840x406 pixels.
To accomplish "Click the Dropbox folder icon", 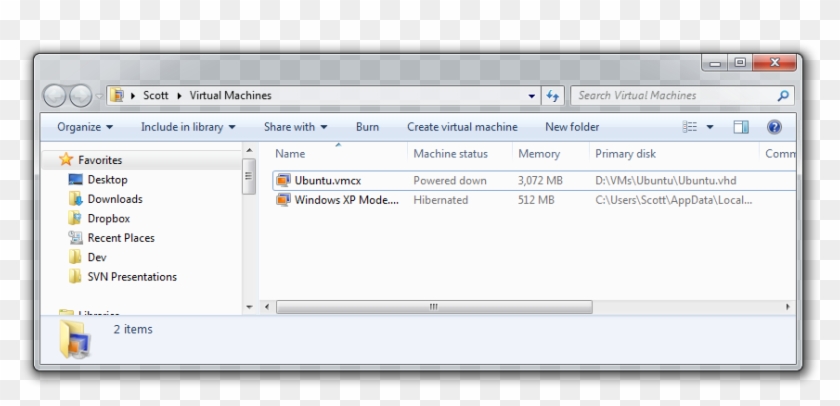I will pyautogui.click(x=75, y=218).
